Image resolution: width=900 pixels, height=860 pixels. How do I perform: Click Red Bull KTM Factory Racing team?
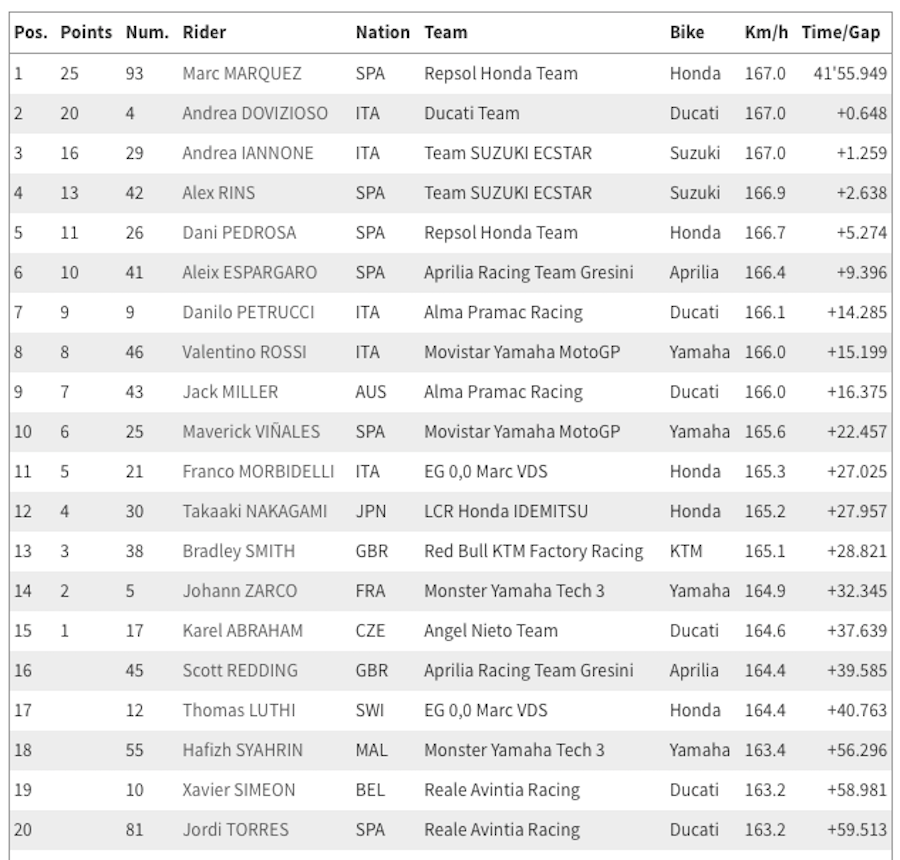click(534, 551)
